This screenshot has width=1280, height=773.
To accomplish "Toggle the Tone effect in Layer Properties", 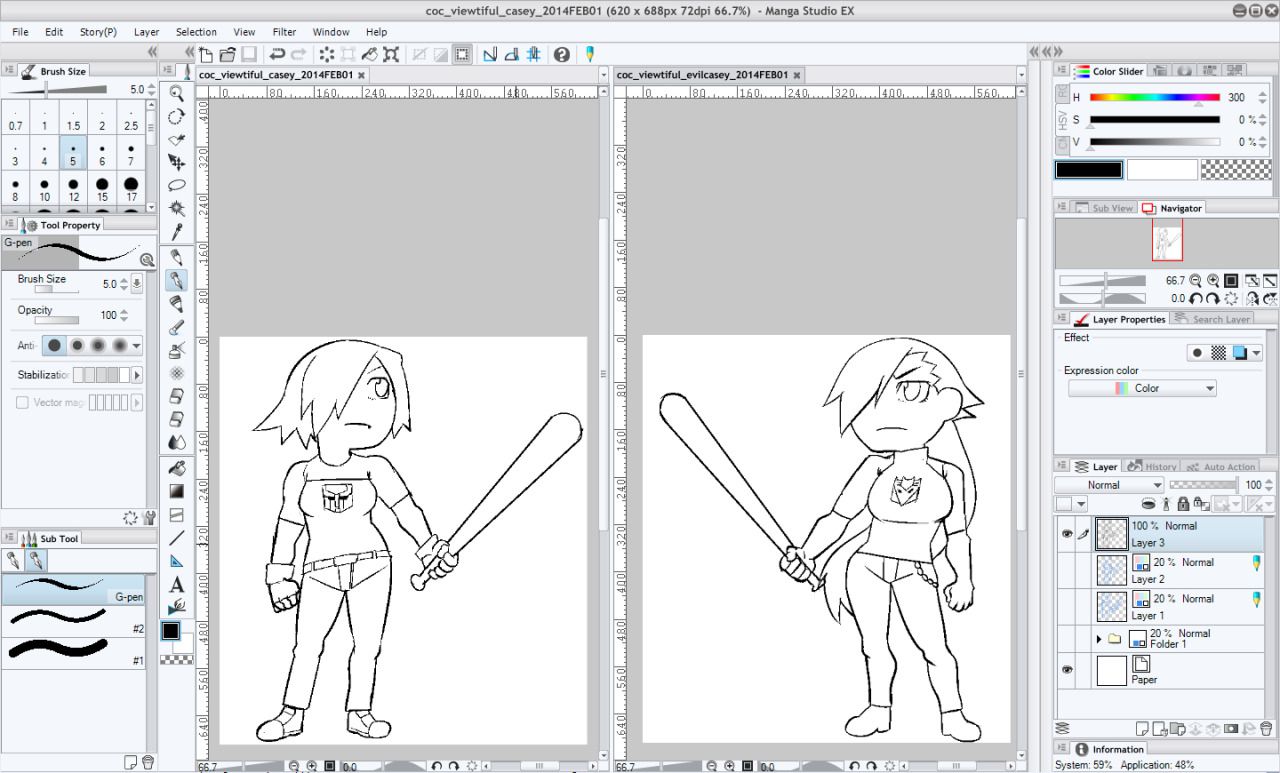I will point(1218,353).
